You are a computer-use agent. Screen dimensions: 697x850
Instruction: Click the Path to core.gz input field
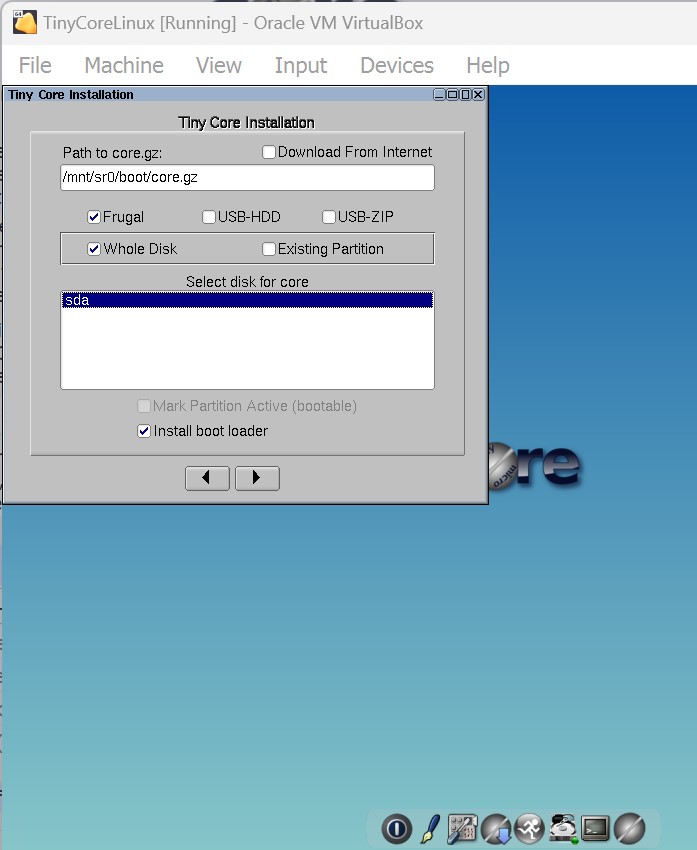tap(247, 177)
